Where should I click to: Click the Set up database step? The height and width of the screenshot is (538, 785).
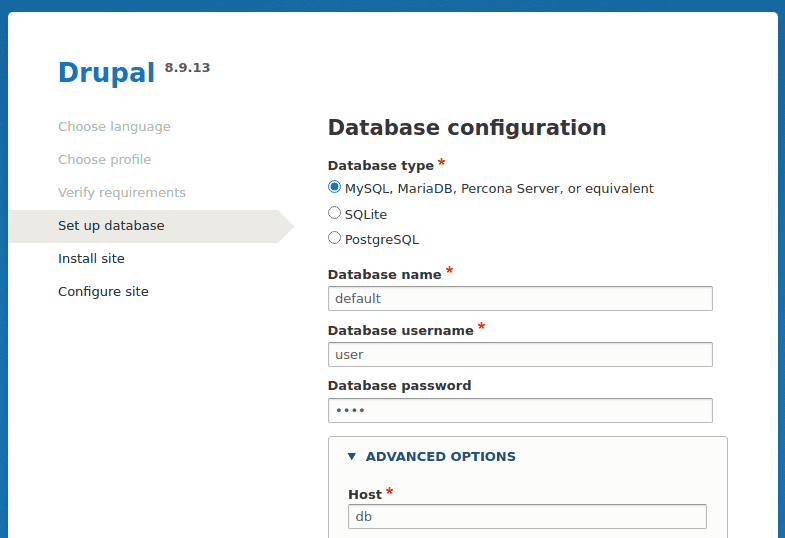tap(111, 226)
